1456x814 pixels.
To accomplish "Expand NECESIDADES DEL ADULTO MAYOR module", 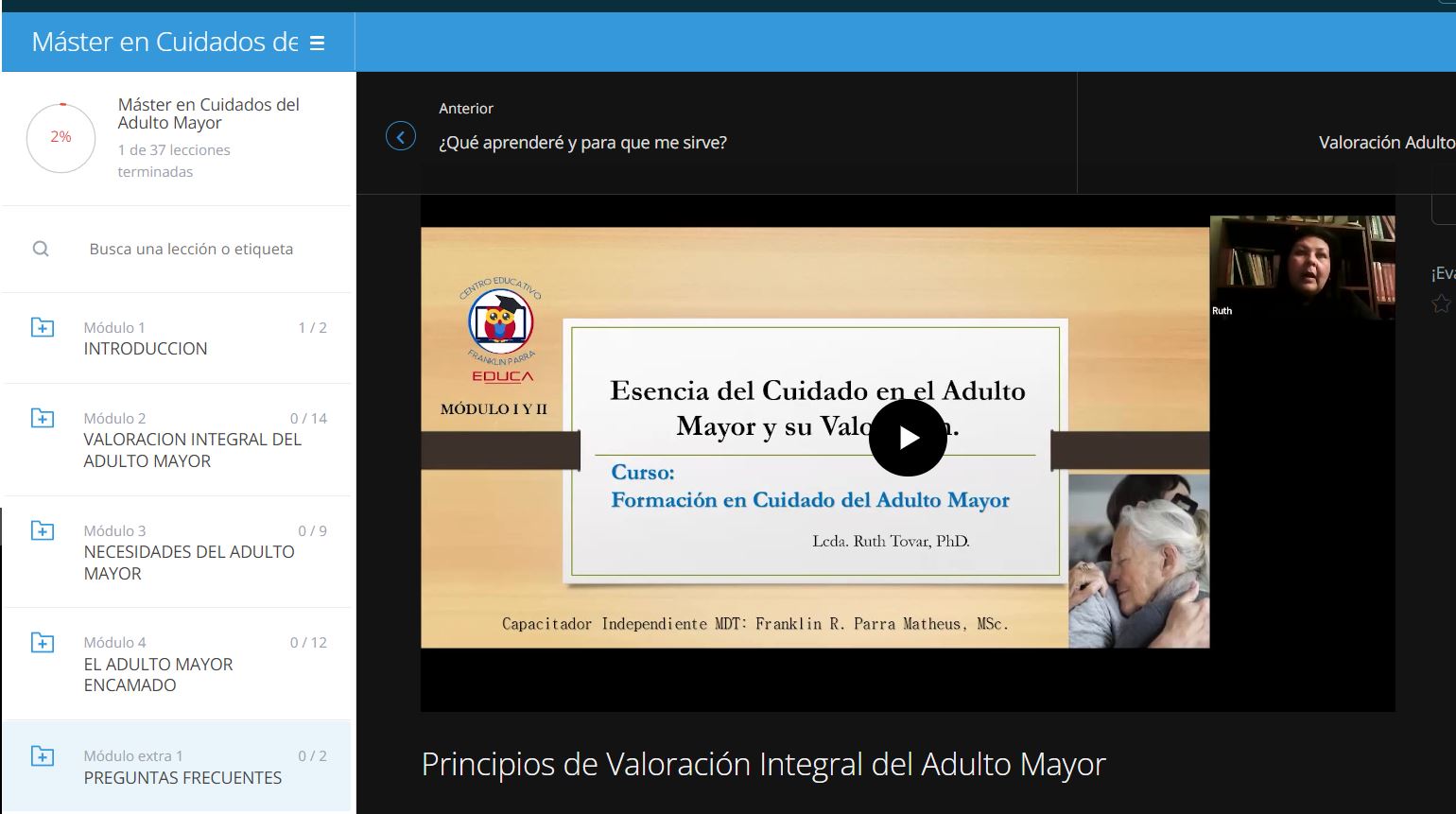I will [x=189, y=563].
